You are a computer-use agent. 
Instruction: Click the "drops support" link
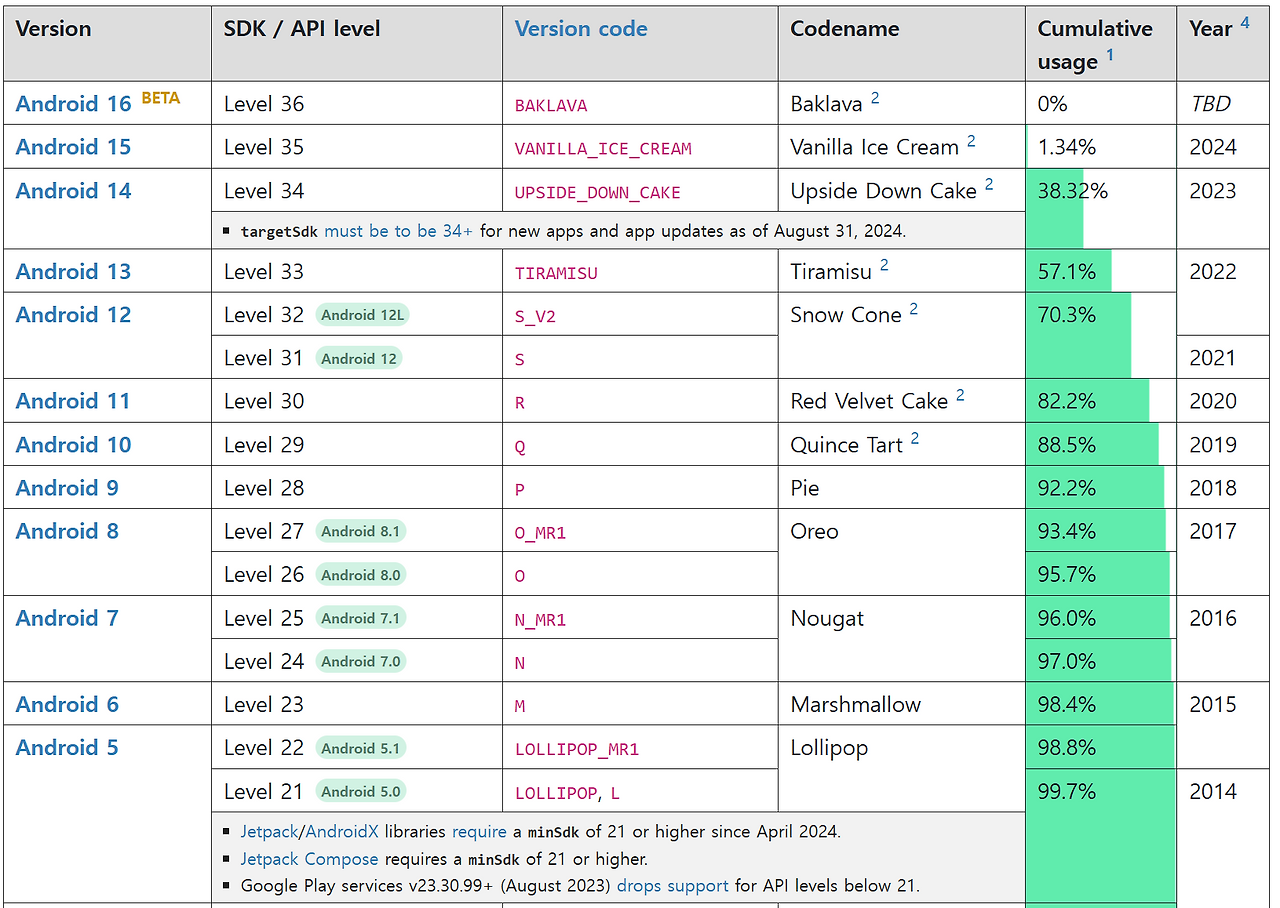point(672,885)
